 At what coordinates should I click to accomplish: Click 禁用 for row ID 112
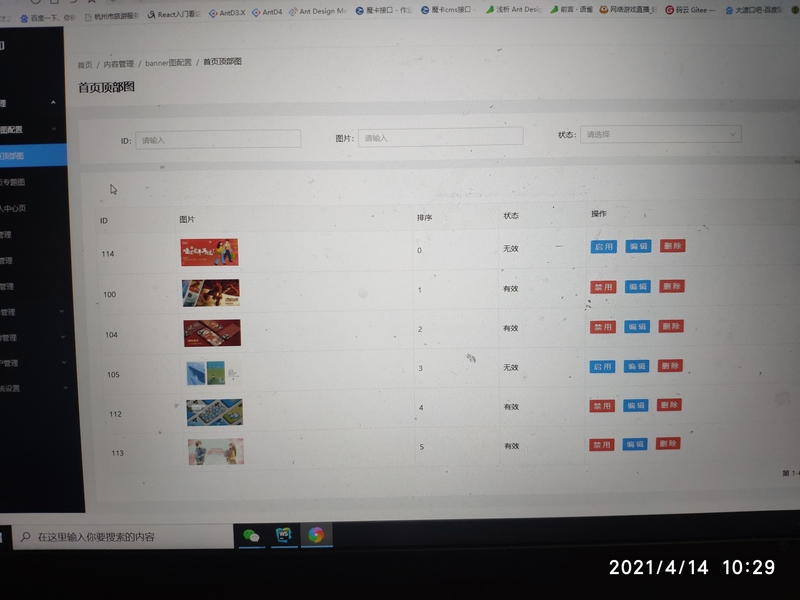[602, 406]
